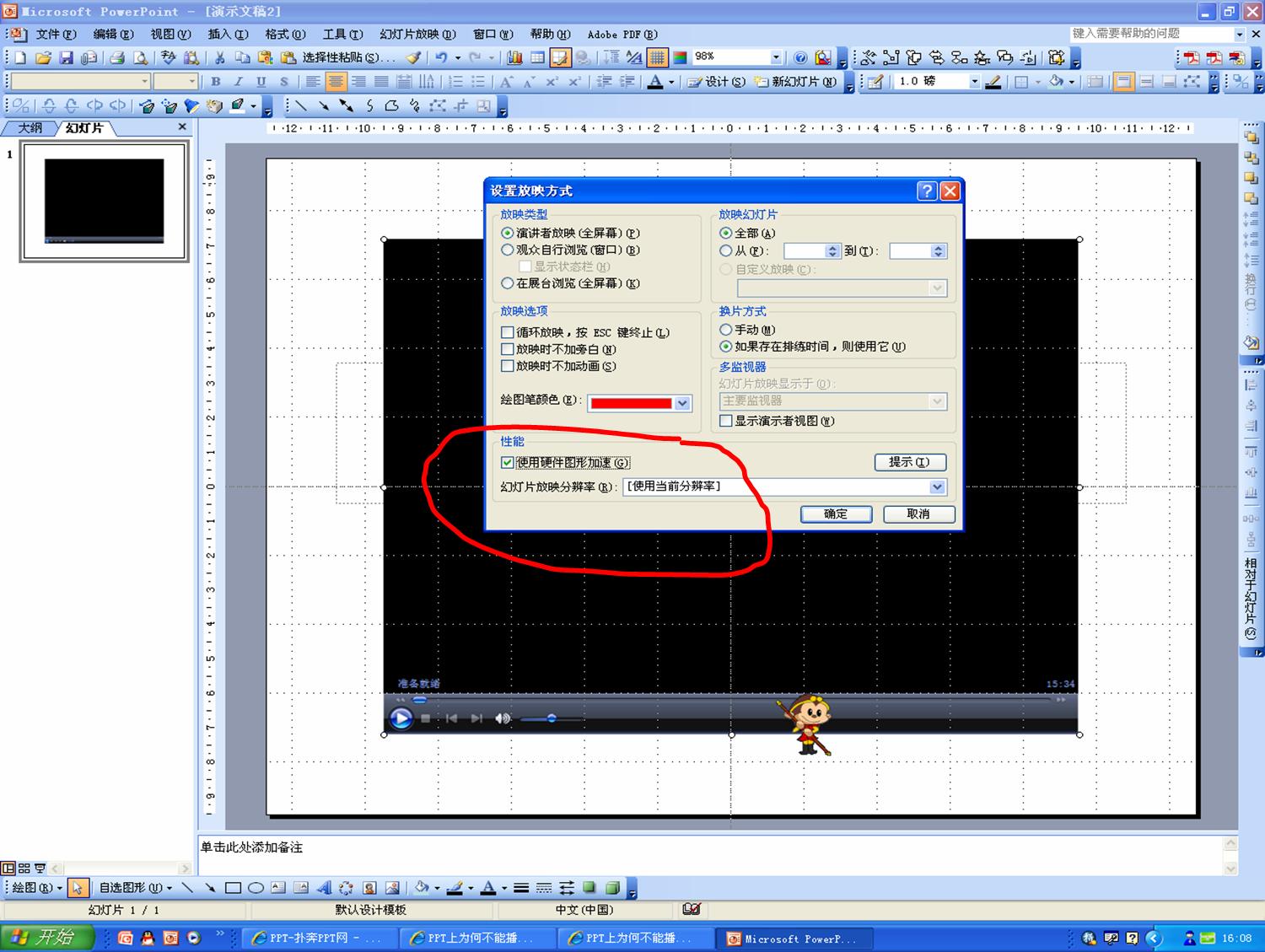Click the Italic formatting icon
Viewport: 1265px width, 952px height.
coord(238,82)
